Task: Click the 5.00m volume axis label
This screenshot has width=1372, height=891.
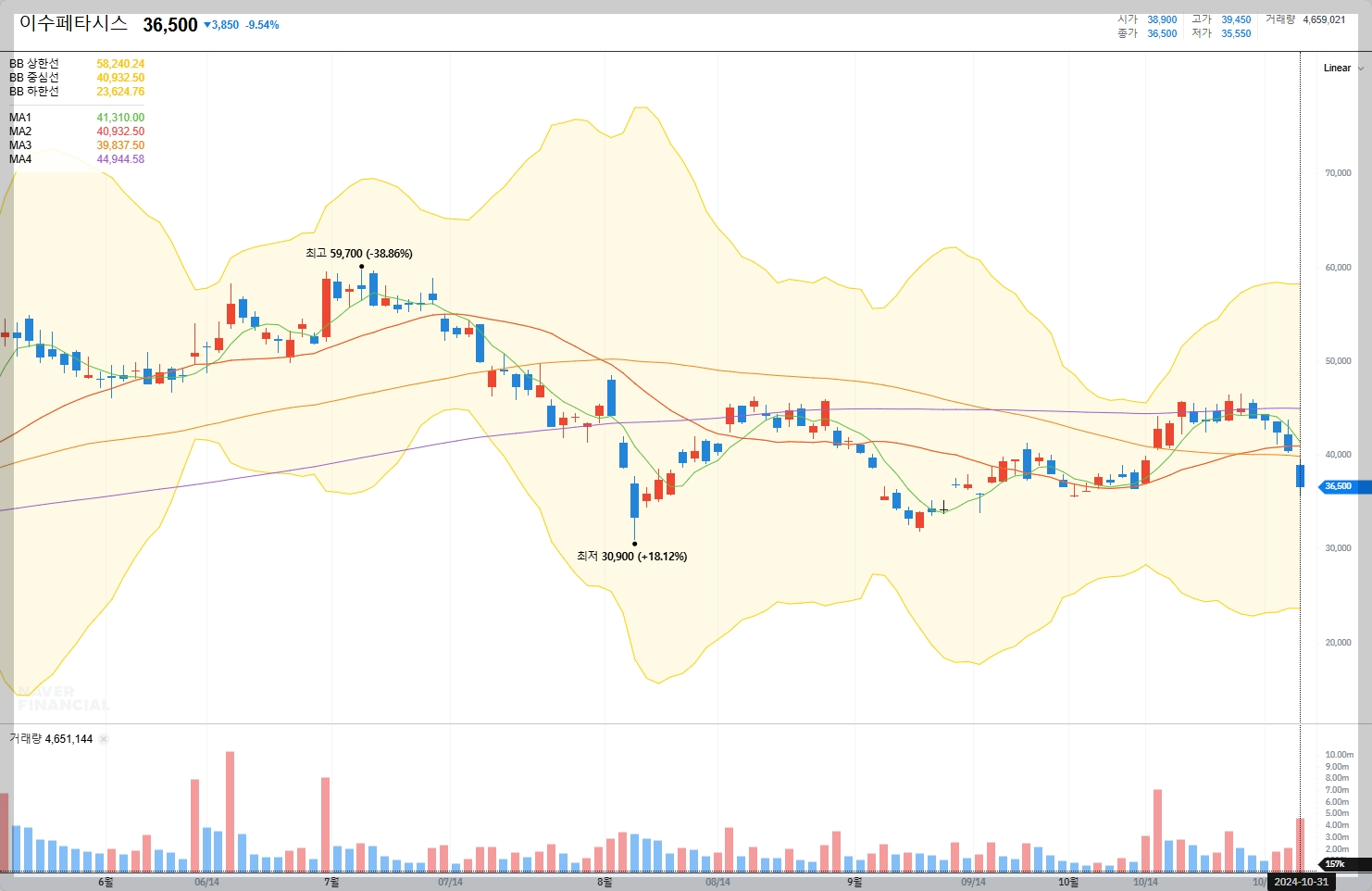Action: tap(1337, 813)
